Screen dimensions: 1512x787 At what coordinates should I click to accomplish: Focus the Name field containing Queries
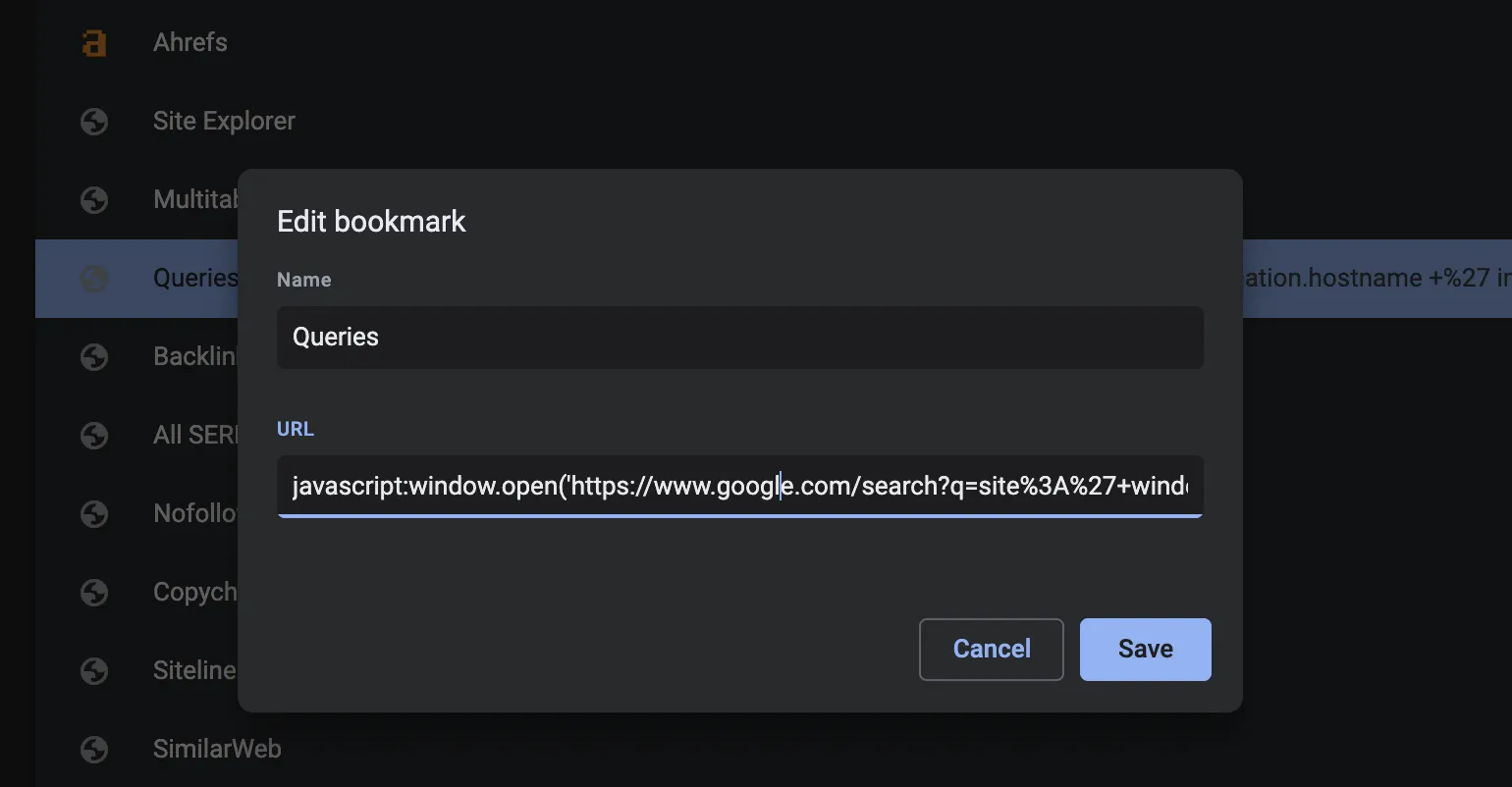click(740, 338)
